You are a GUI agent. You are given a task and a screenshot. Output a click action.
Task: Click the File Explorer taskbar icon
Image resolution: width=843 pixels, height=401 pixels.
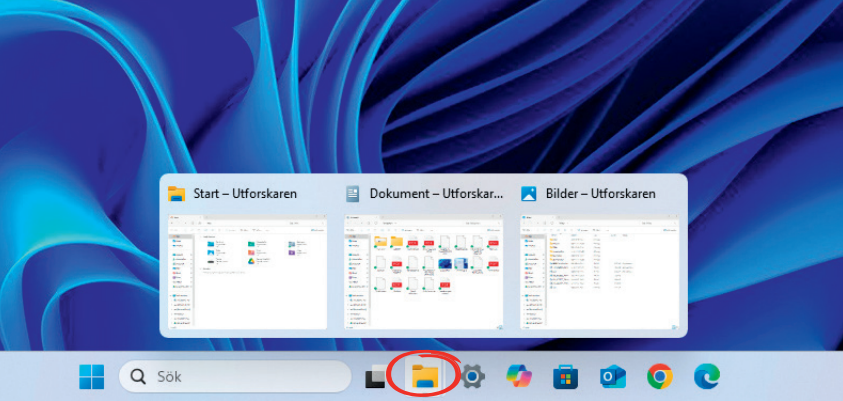point(424,376)
